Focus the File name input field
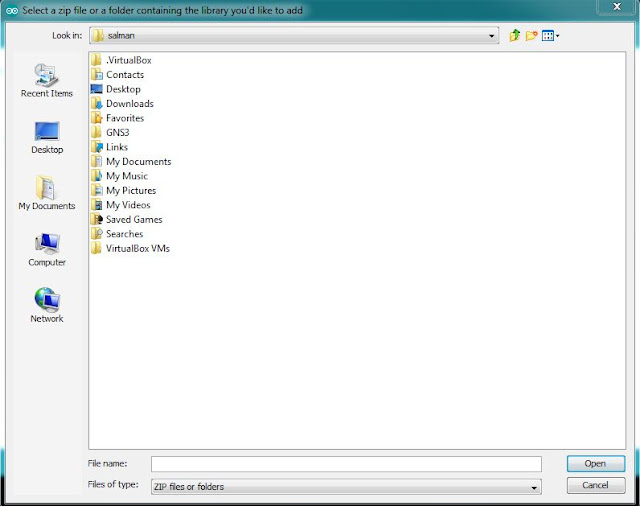 (346, 464)
